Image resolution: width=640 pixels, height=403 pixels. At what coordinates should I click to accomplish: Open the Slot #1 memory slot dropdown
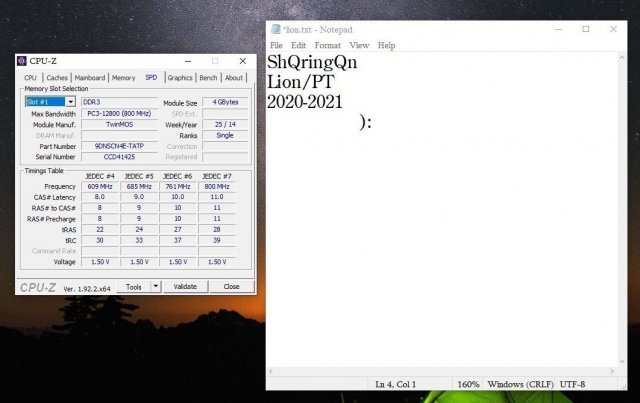(x=71, y=102)
